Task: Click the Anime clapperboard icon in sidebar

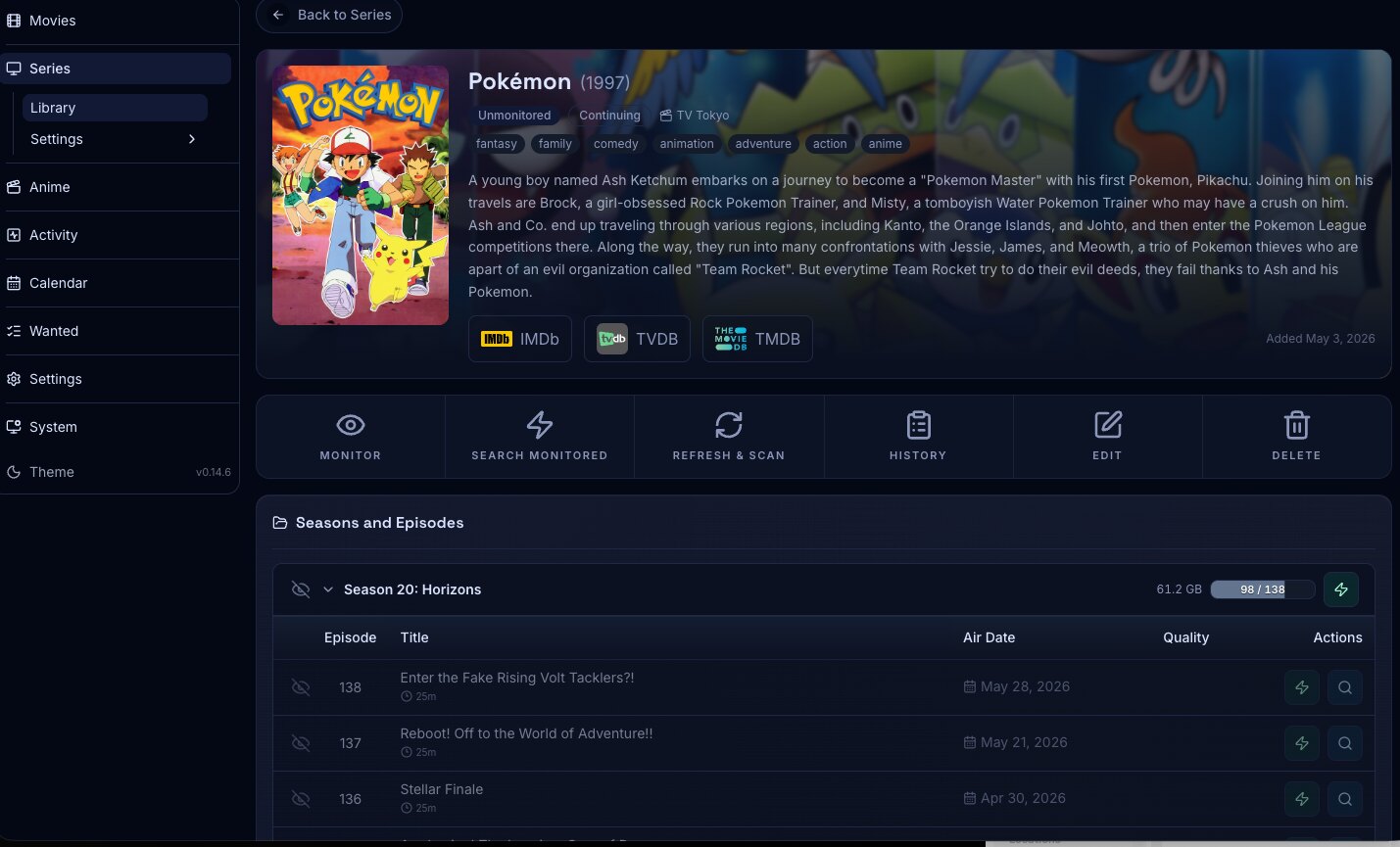Action: pyautogui.click(x=14, y=187)
